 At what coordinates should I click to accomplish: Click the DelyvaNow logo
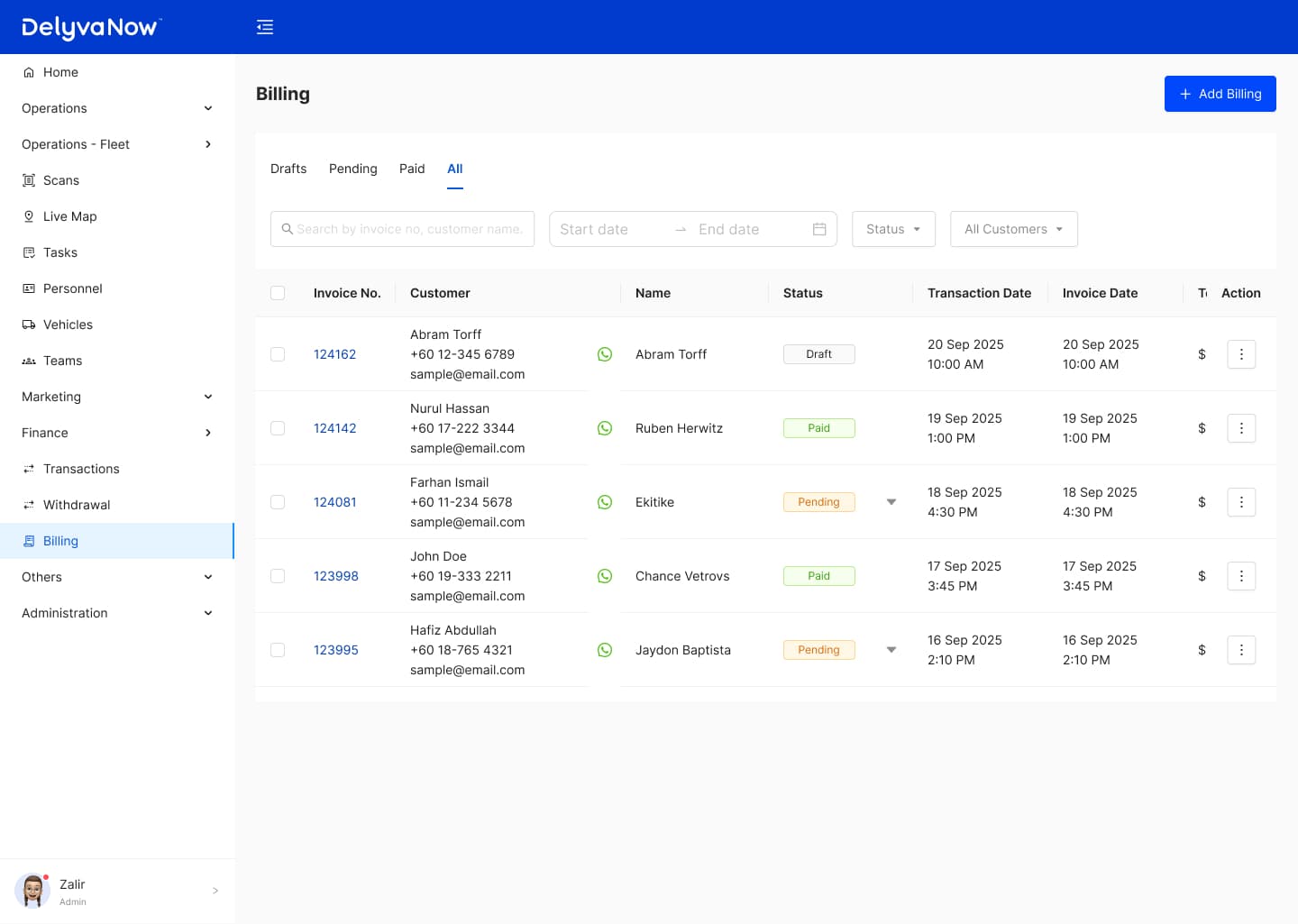91,28
